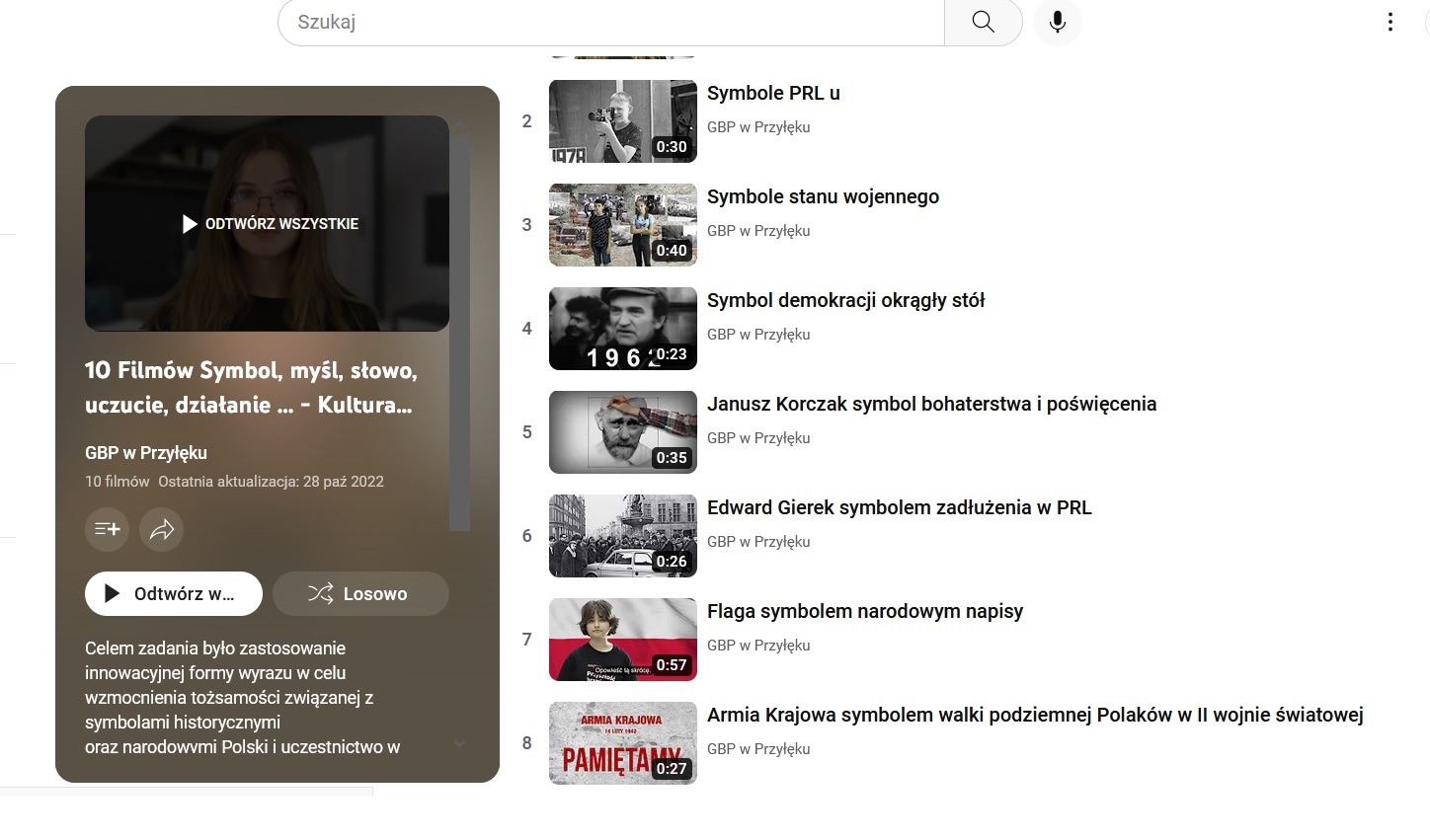Open channel name under Flaga symbolem narodowym
The height and width of the screenshot is (840, 1430).
click(x=758, y=646)
